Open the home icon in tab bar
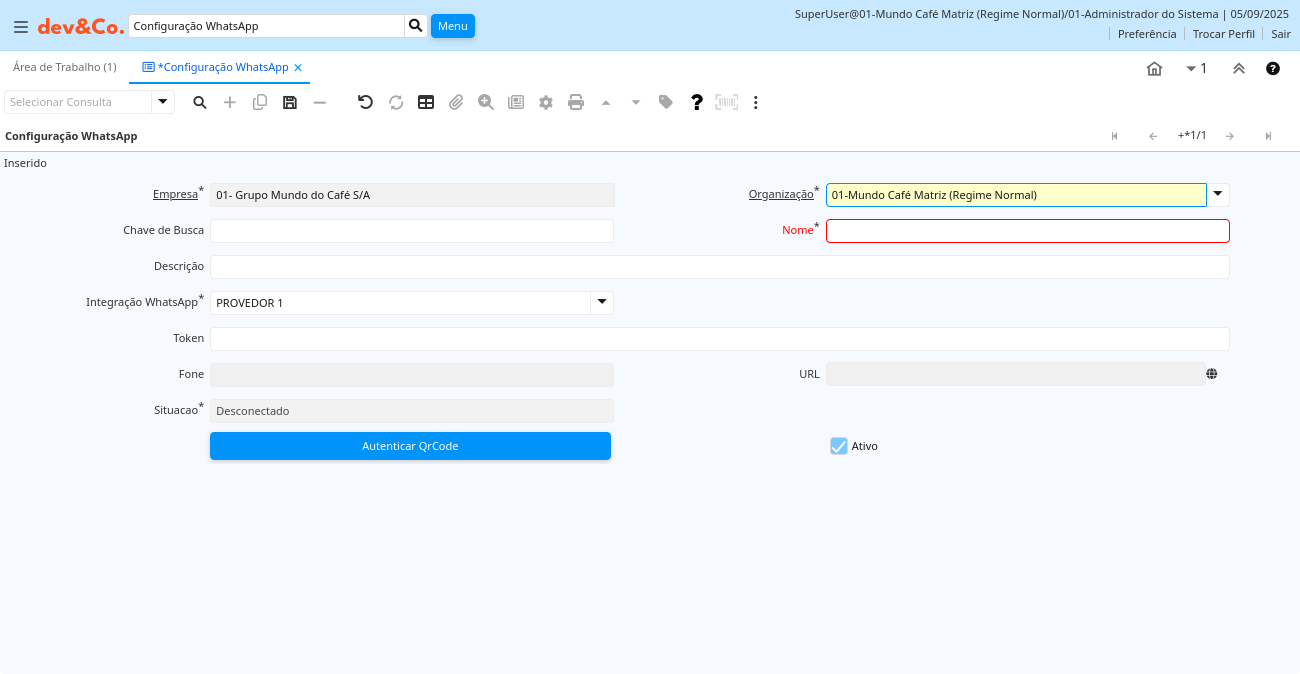The image size is (1300, 674). (1154, 69)
